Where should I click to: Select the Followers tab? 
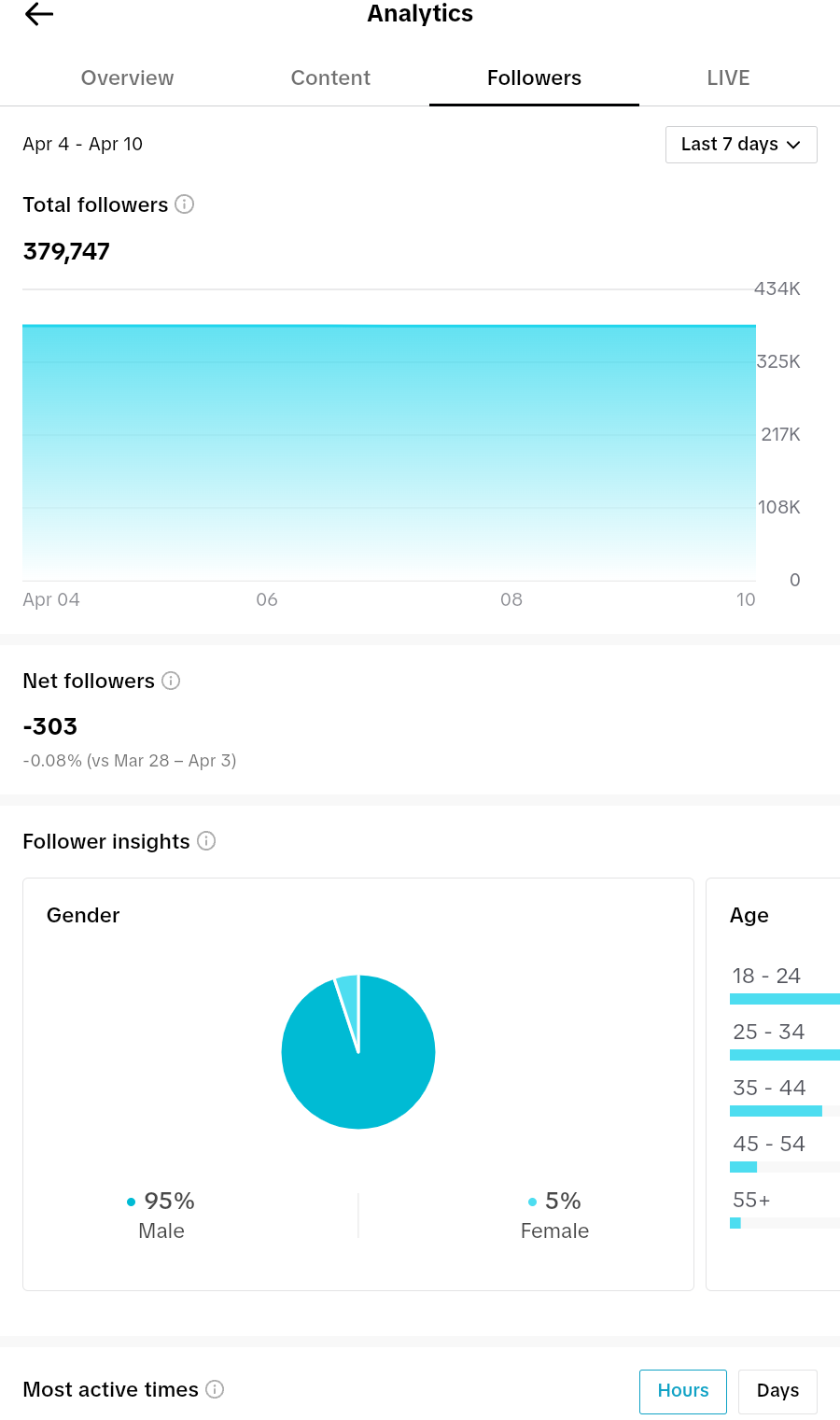click(x=534, y=78)
